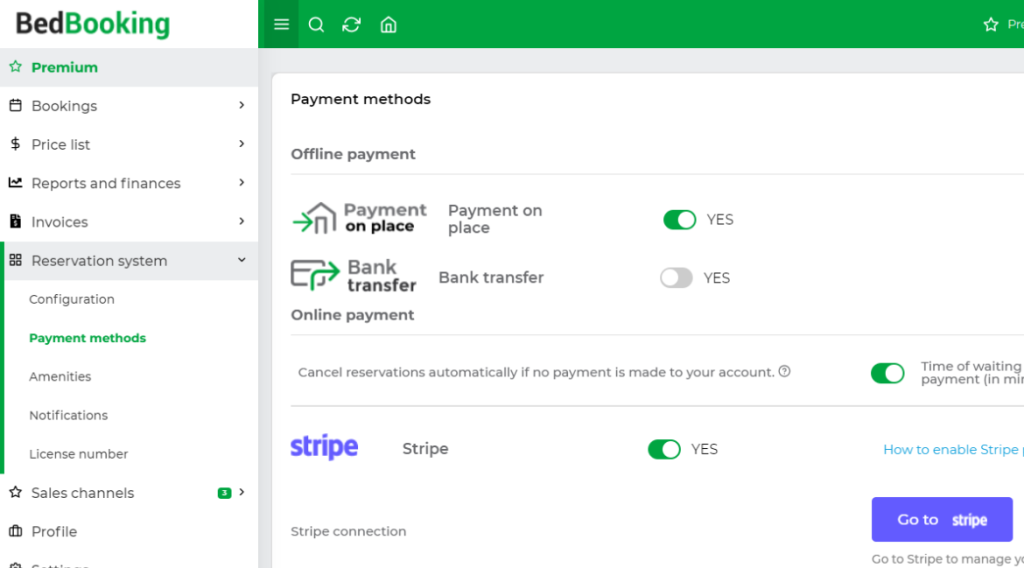Toggle automatic reservation cancellation switch

point(887,373)
